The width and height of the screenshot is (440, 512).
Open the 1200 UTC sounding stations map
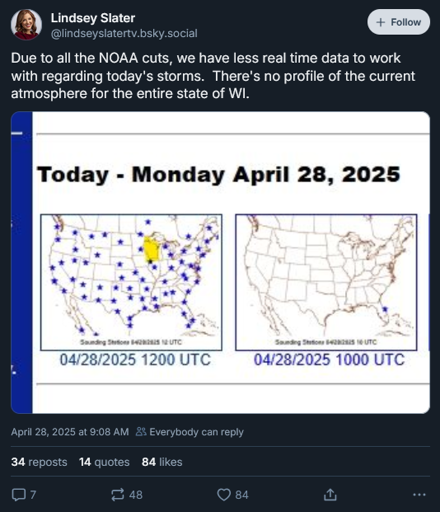tap(131, 282)
